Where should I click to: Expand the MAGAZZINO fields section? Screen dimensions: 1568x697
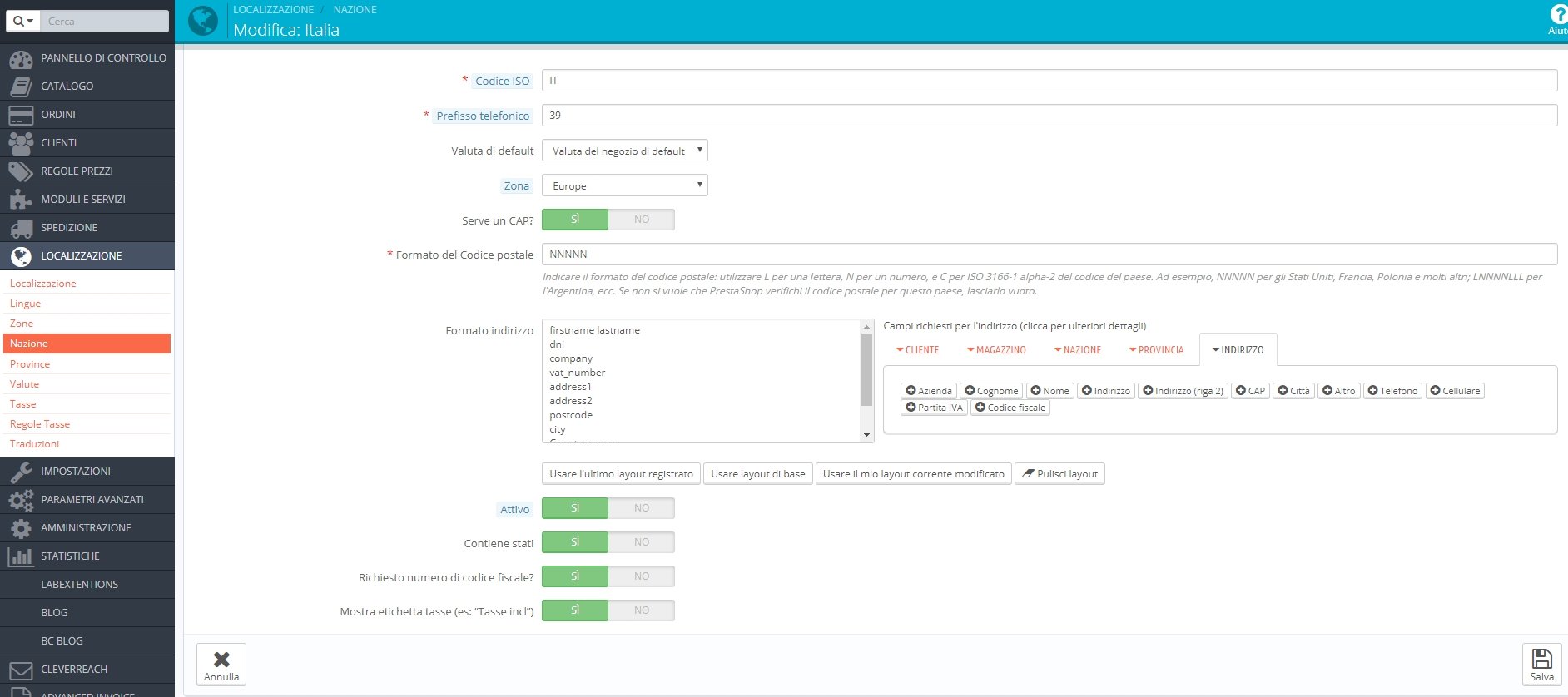[996, 350]
